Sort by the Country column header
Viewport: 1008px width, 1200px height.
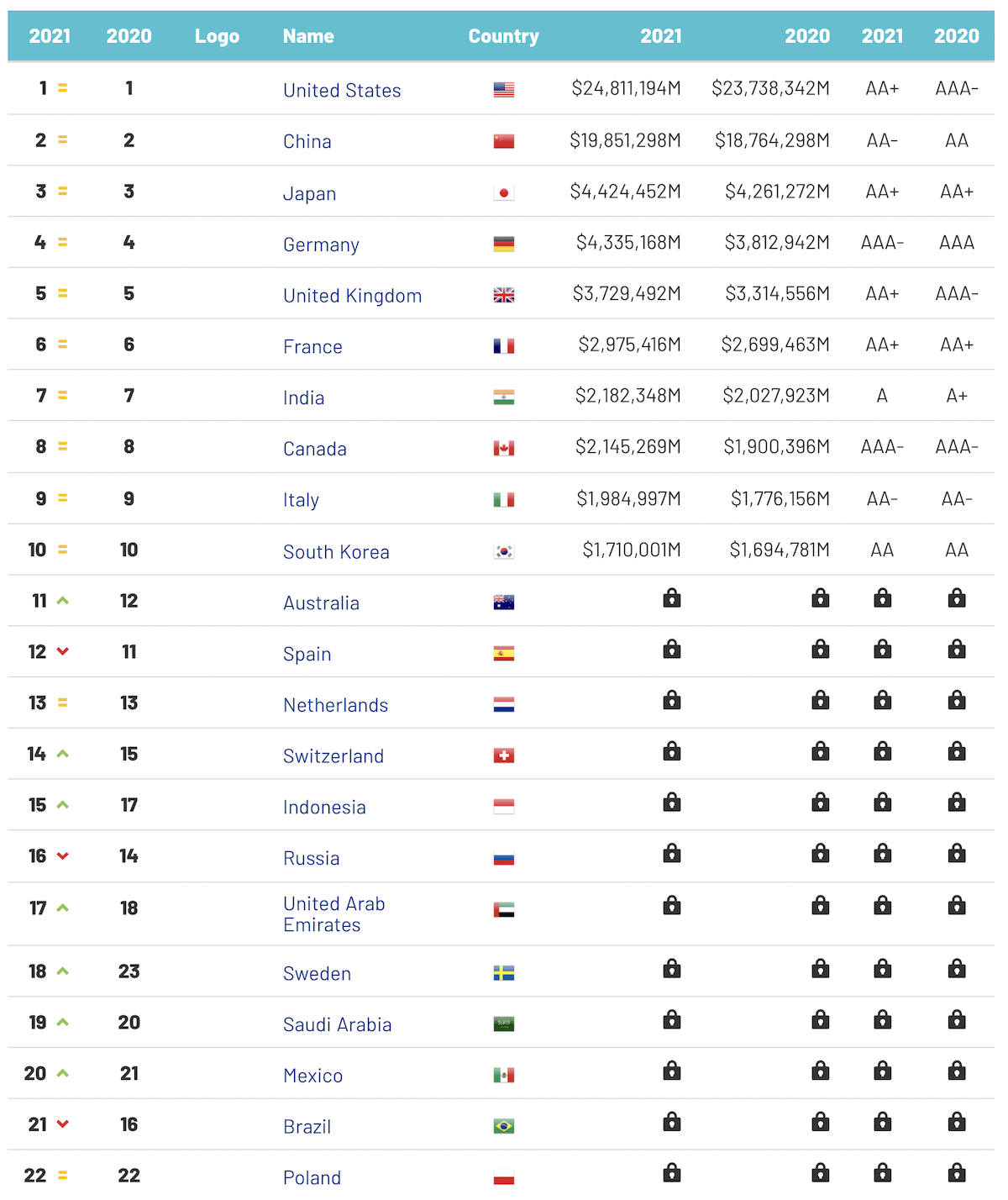click(504, 36)
